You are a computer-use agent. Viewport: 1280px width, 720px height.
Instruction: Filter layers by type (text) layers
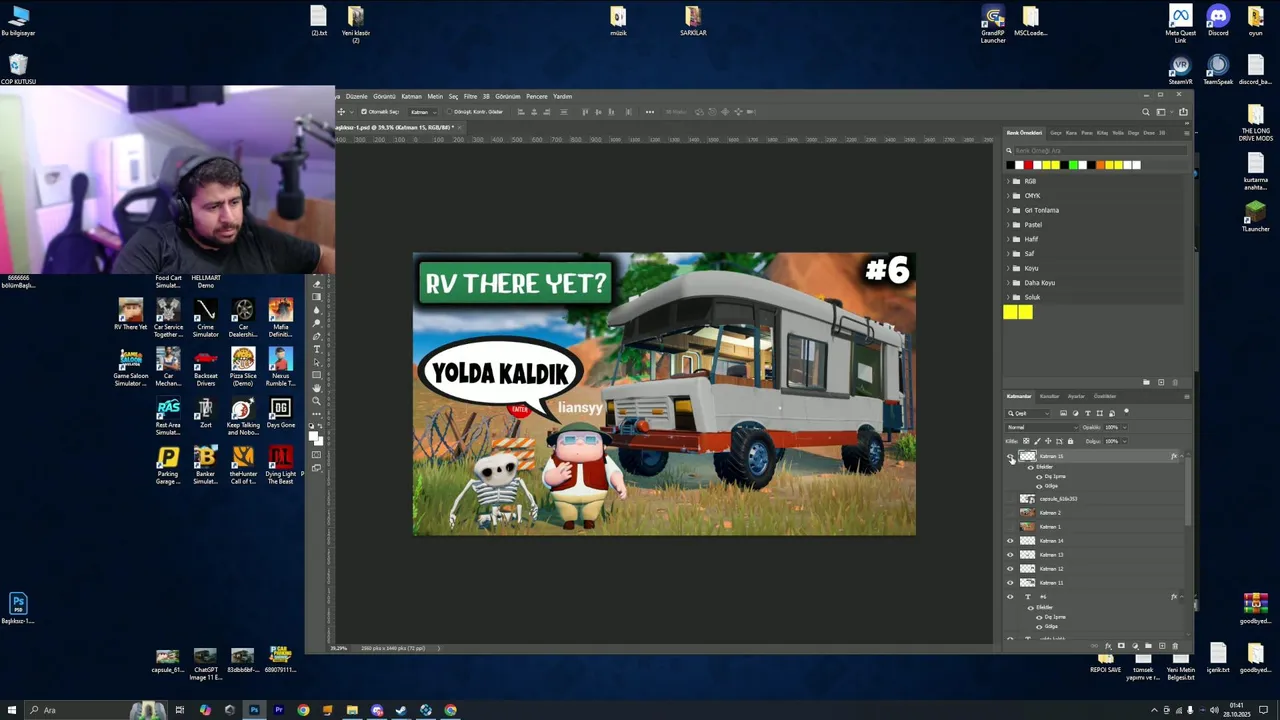coord(1088,413)
